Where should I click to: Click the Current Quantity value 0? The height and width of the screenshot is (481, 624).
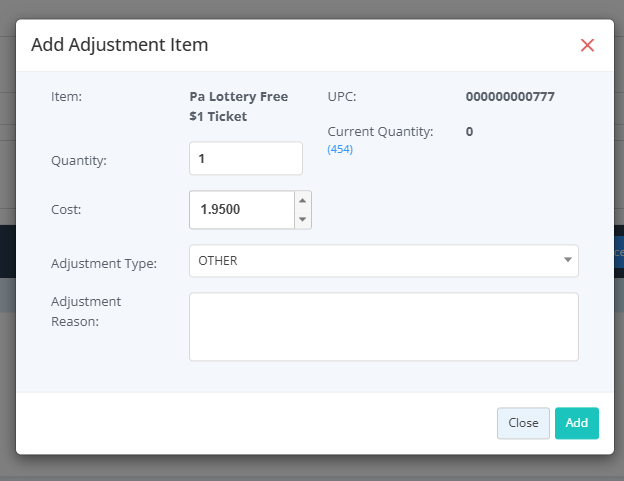click(x=469, y=132)
